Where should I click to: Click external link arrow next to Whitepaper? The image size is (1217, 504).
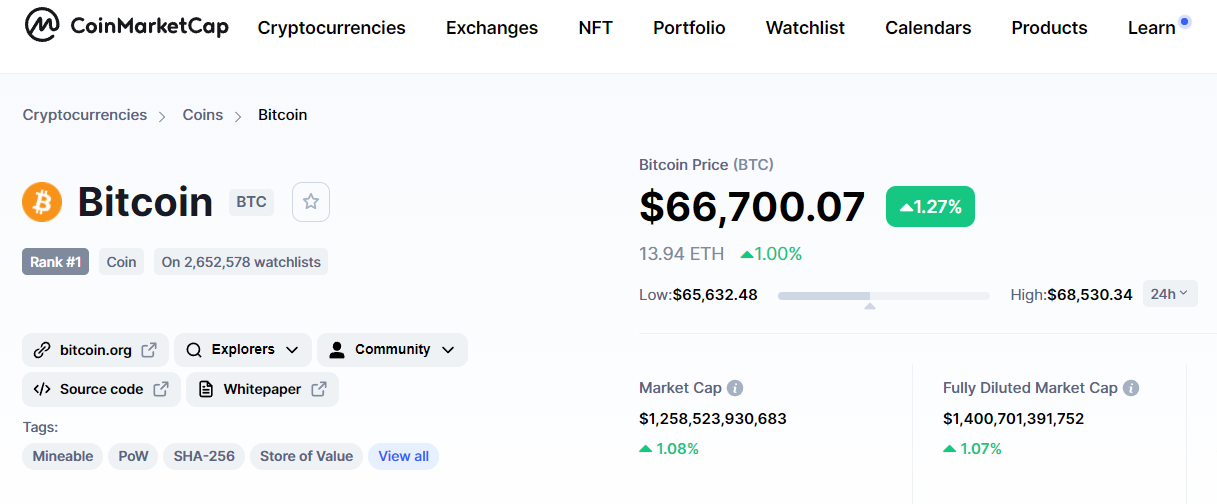[319, 390]
